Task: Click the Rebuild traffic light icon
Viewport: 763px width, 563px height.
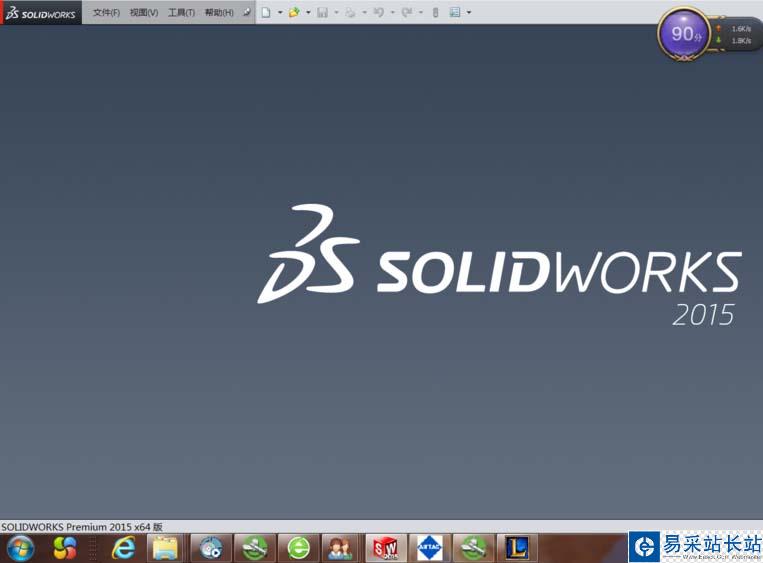Action: coord(436,13)
